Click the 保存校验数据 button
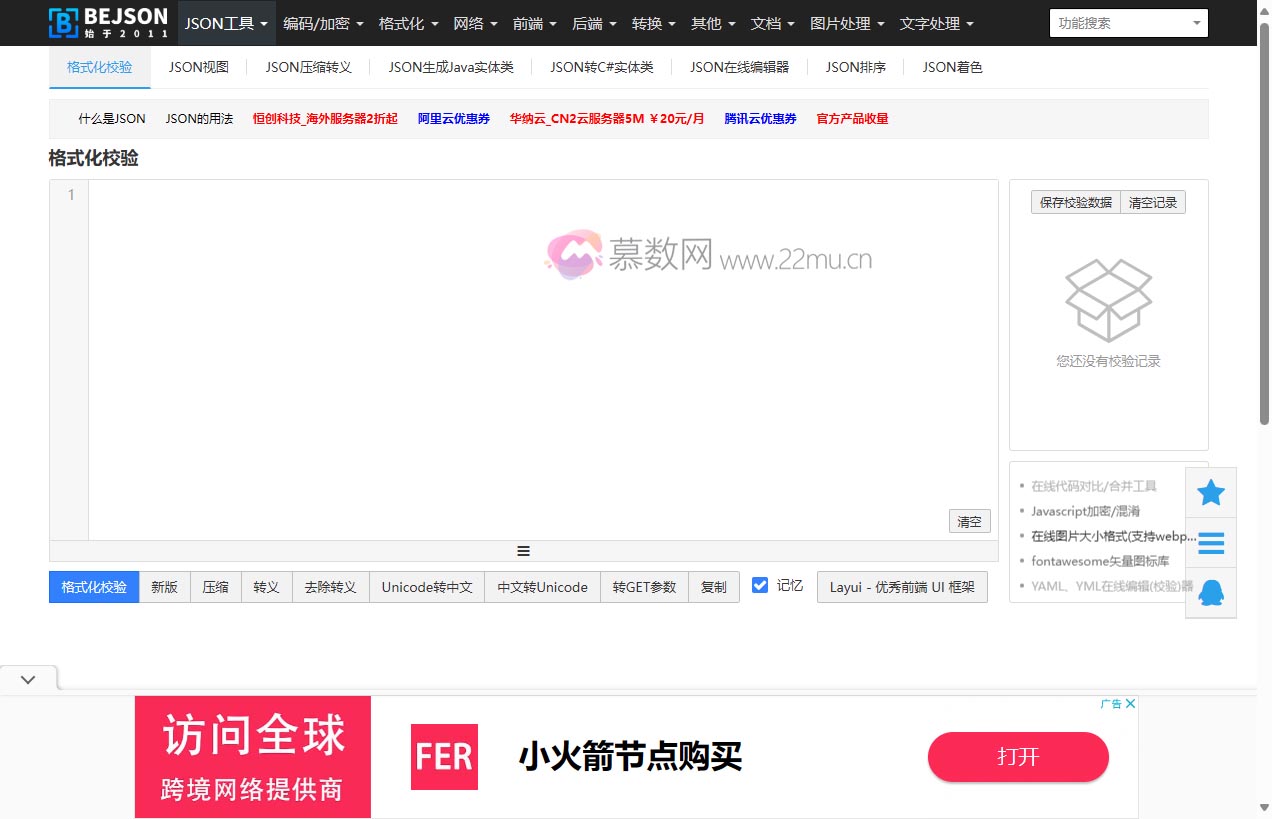Screen dimensions: 1272x819 point(1075,202)
